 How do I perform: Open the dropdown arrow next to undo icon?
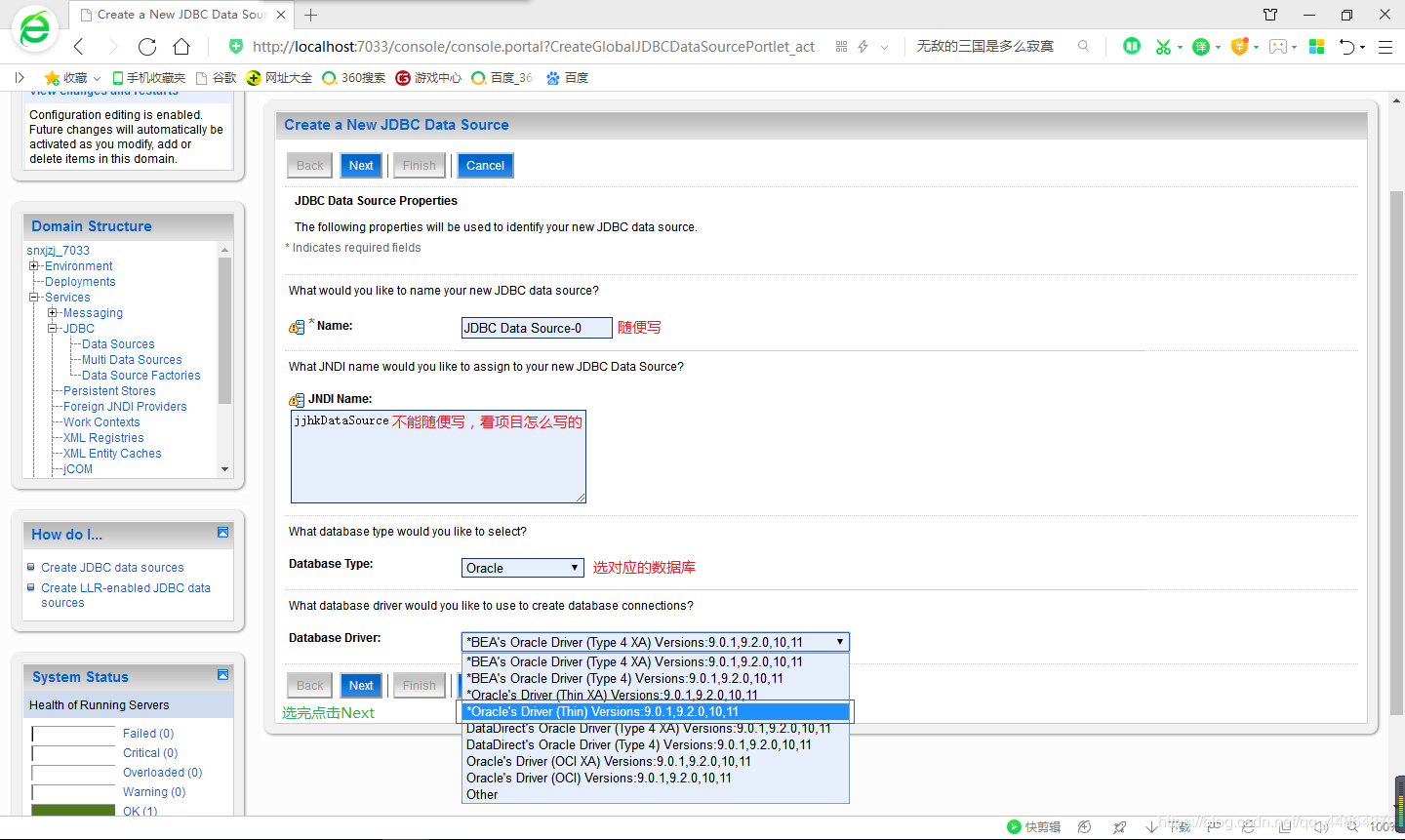point(1363,47)
